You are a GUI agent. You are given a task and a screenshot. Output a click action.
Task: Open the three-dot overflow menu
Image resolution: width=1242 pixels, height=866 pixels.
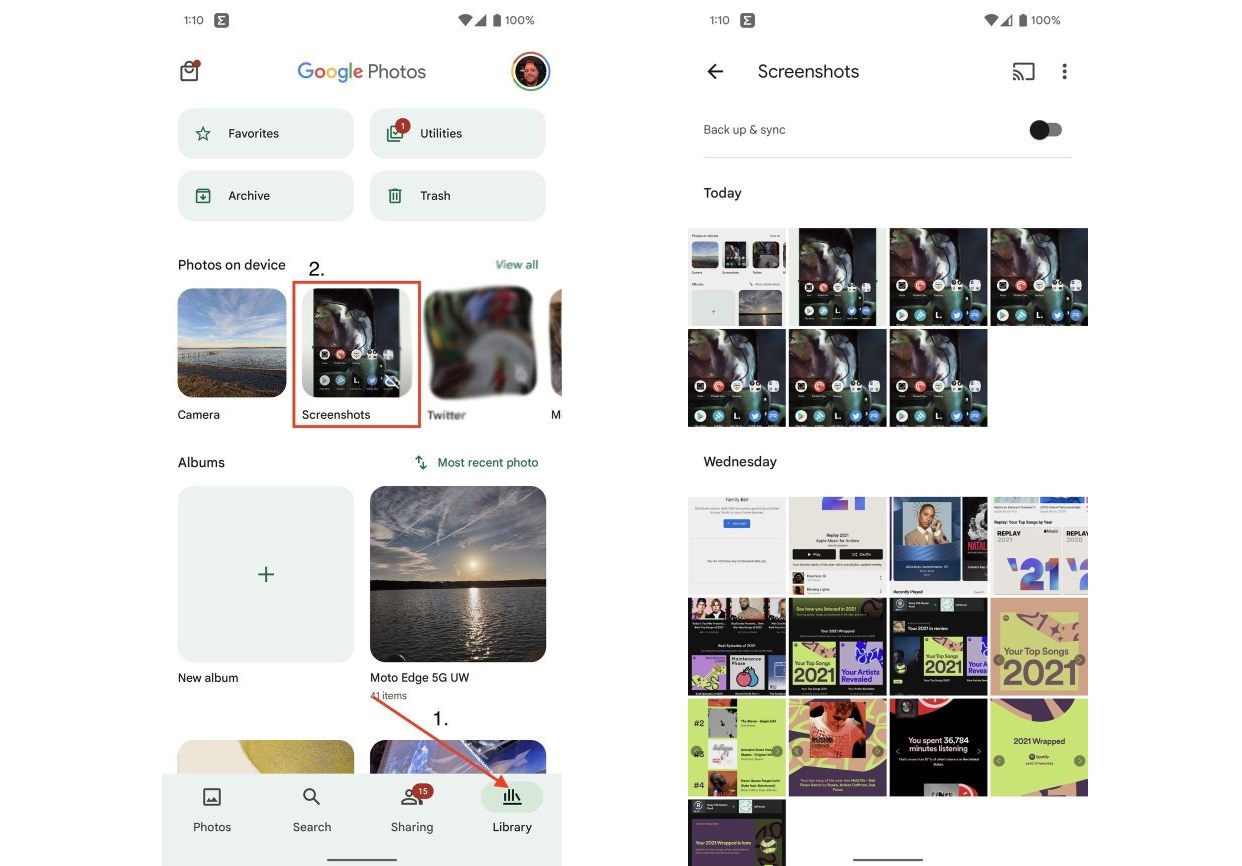1064,71
